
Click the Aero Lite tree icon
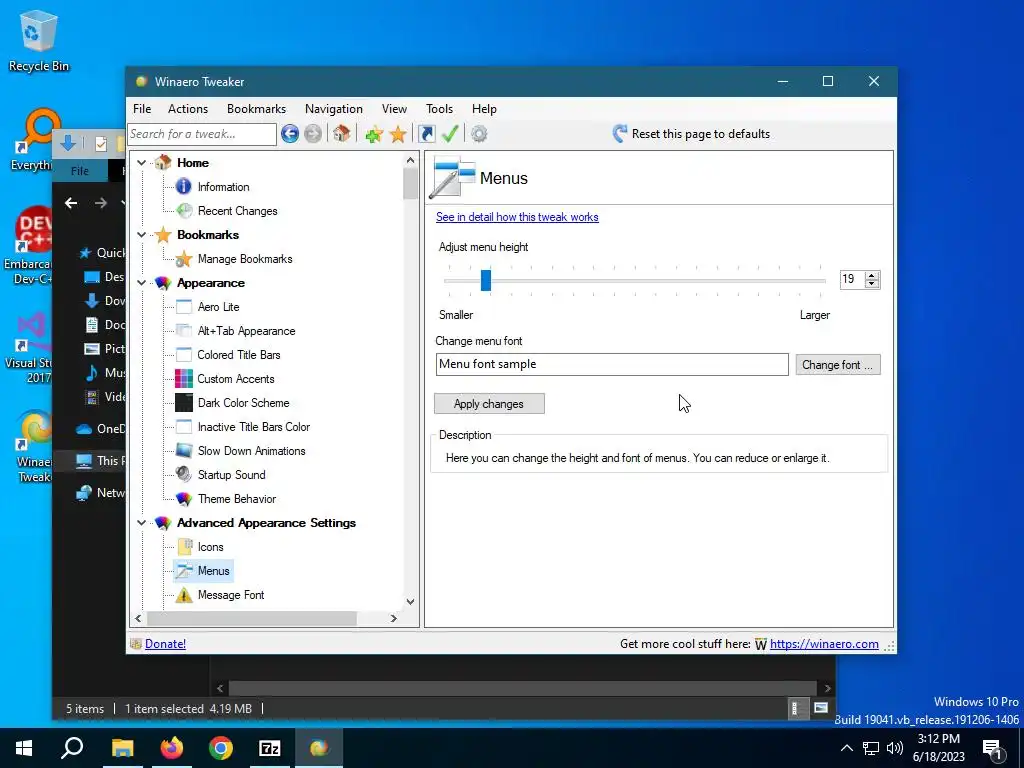pos(184,307)
